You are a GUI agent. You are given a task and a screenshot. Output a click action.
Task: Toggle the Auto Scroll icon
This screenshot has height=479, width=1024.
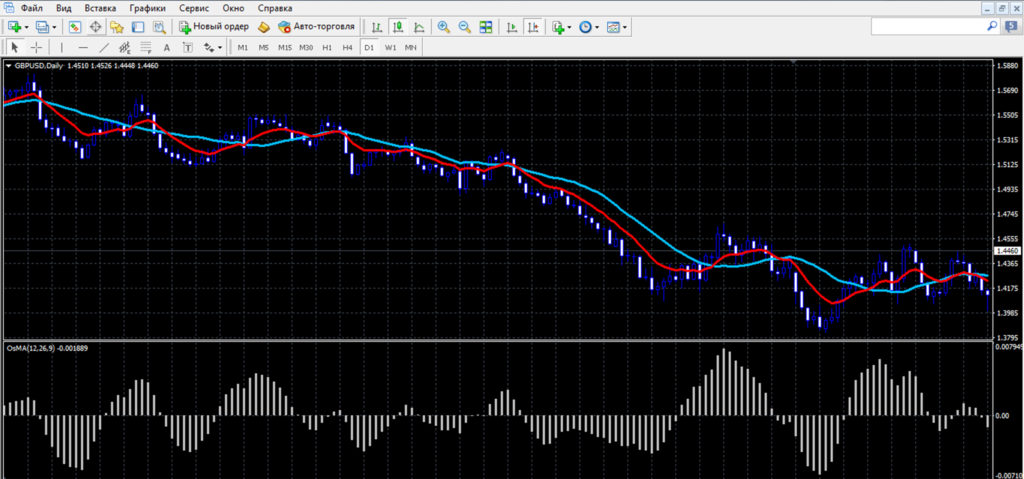[513, 27]
